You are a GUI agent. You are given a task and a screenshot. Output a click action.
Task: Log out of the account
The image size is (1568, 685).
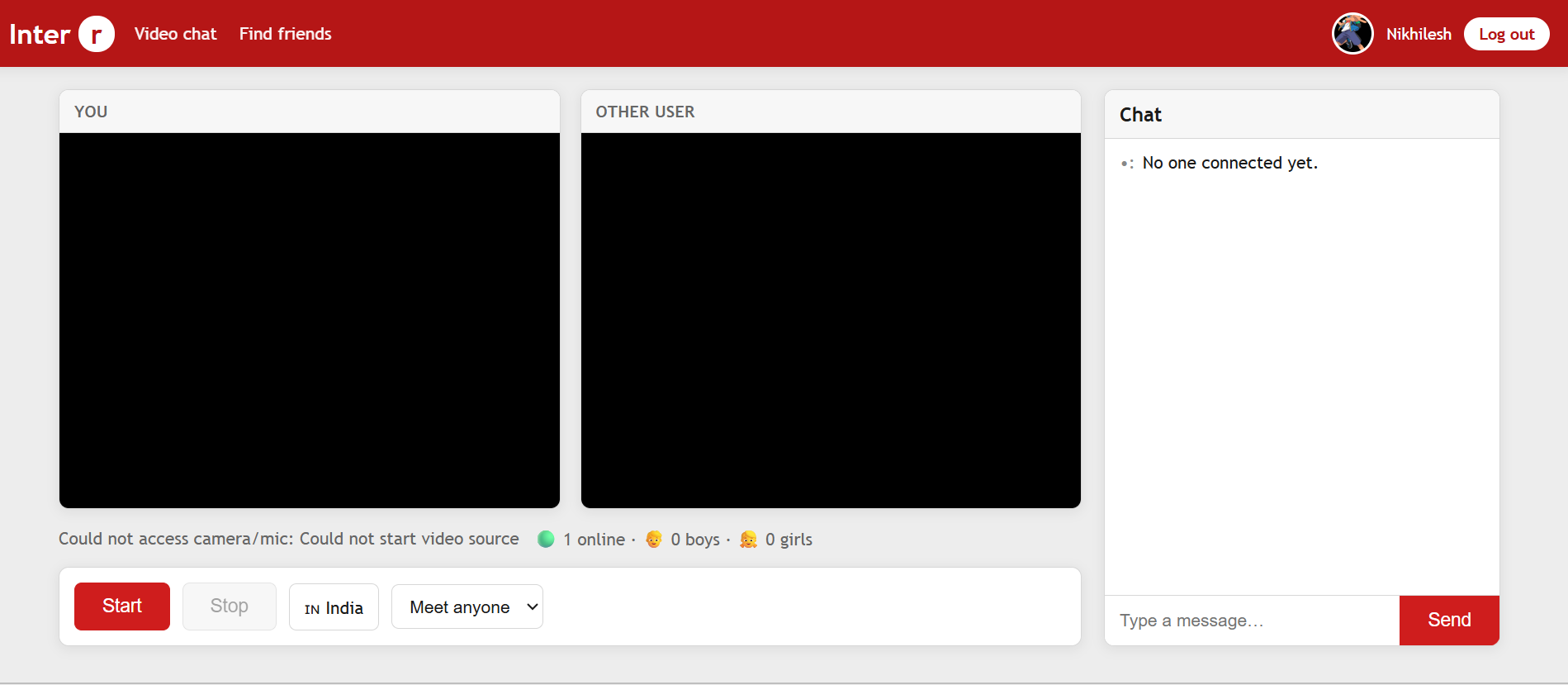tap(1506, 34)
